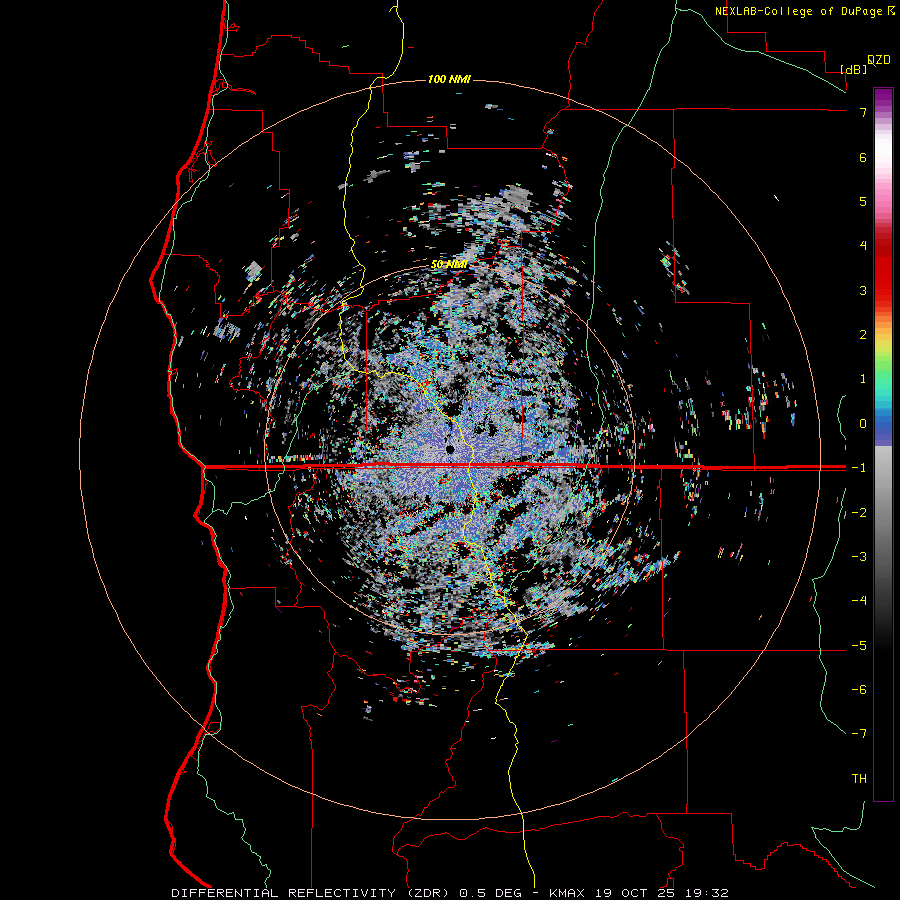Click the NEXLAB-College of DuPage label
This screenshot has width=900, height=900.
point(798,11)
